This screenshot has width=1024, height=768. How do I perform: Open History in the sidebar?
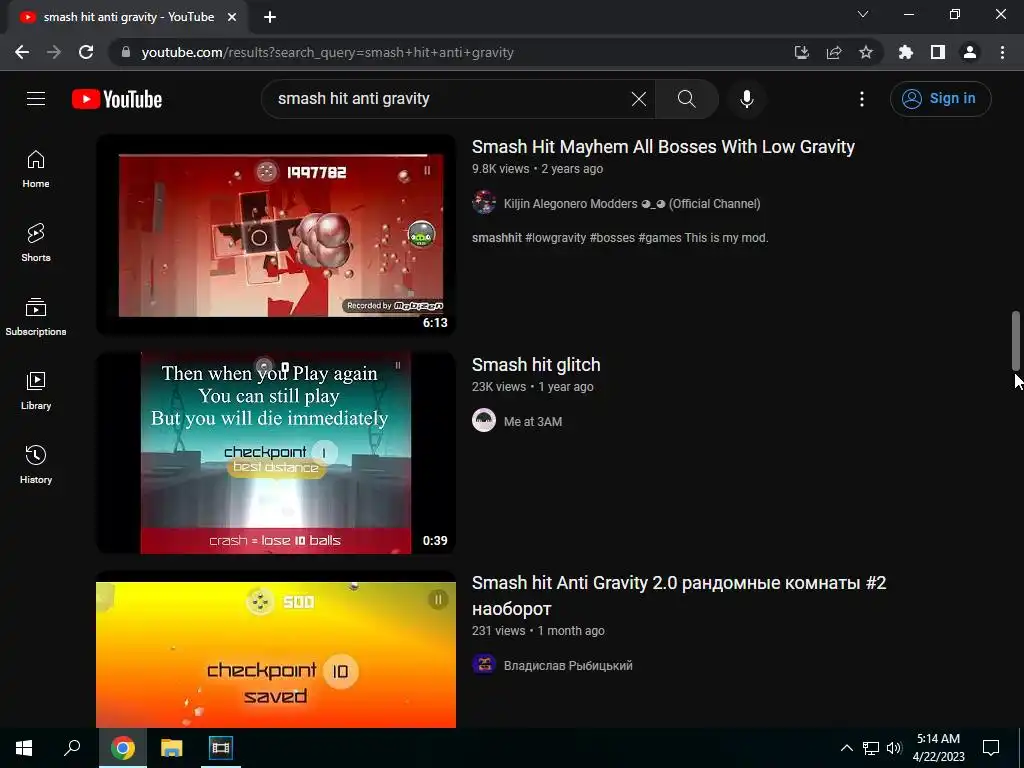click(36, 464)
